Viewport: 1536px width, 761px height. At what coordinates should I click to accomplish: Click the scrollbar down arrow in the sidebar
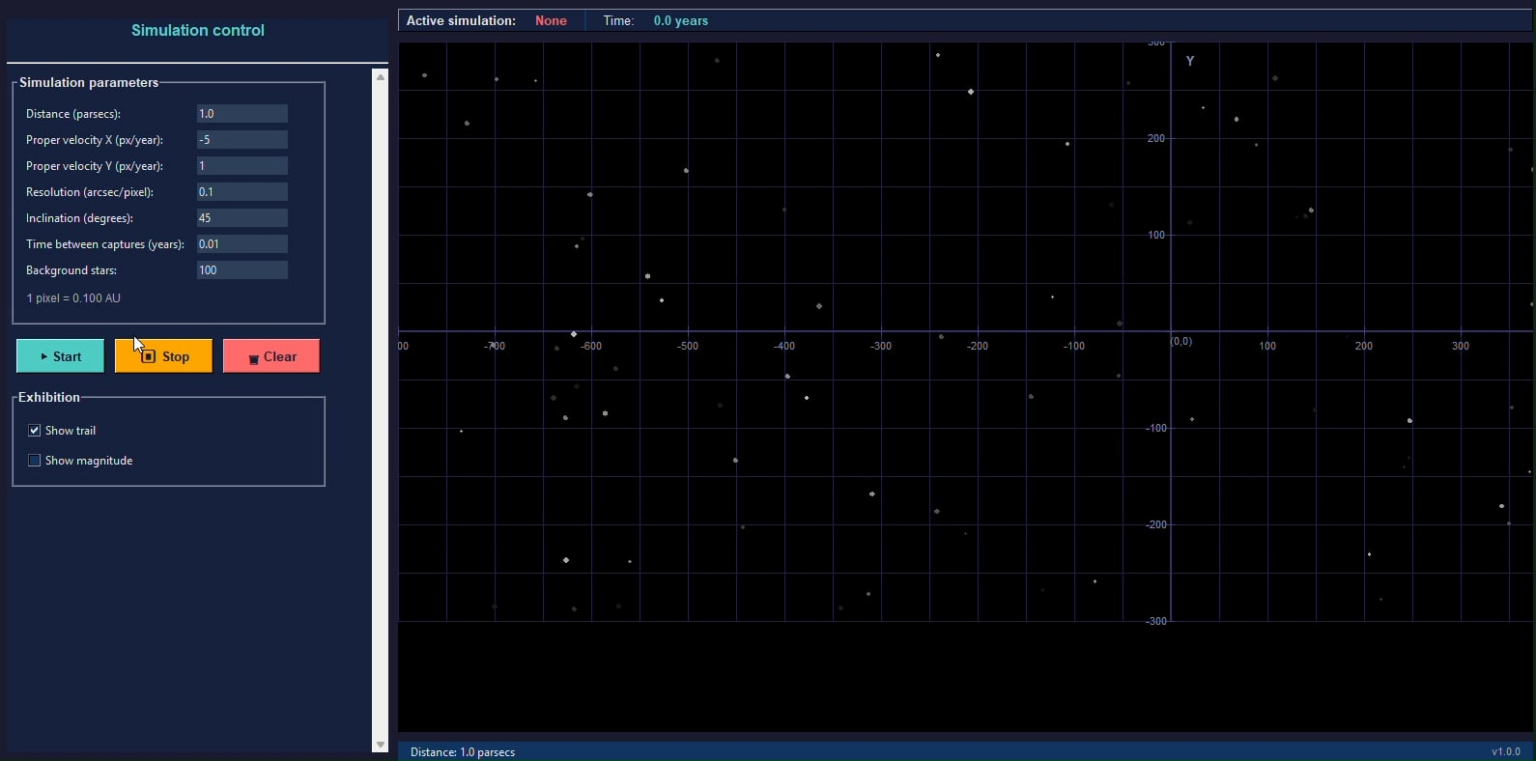(380, 744)
